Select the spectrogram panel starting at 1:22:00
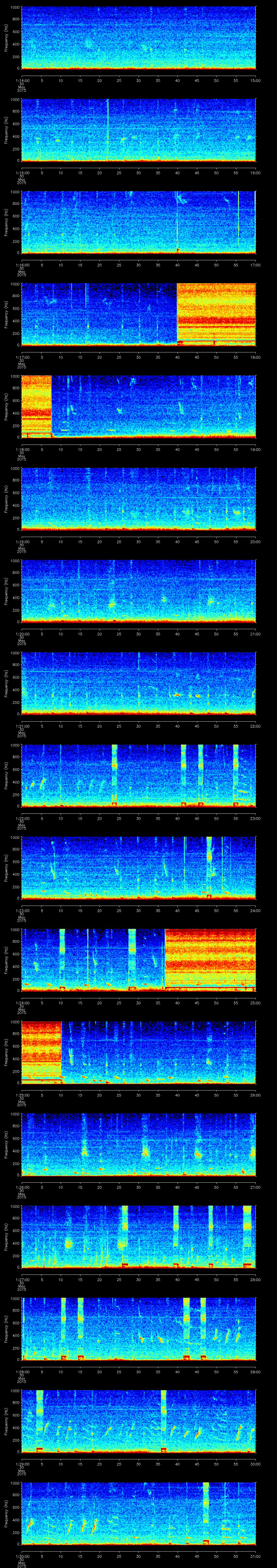This screenshot has height=1568, width=277. tap(139, 775)
